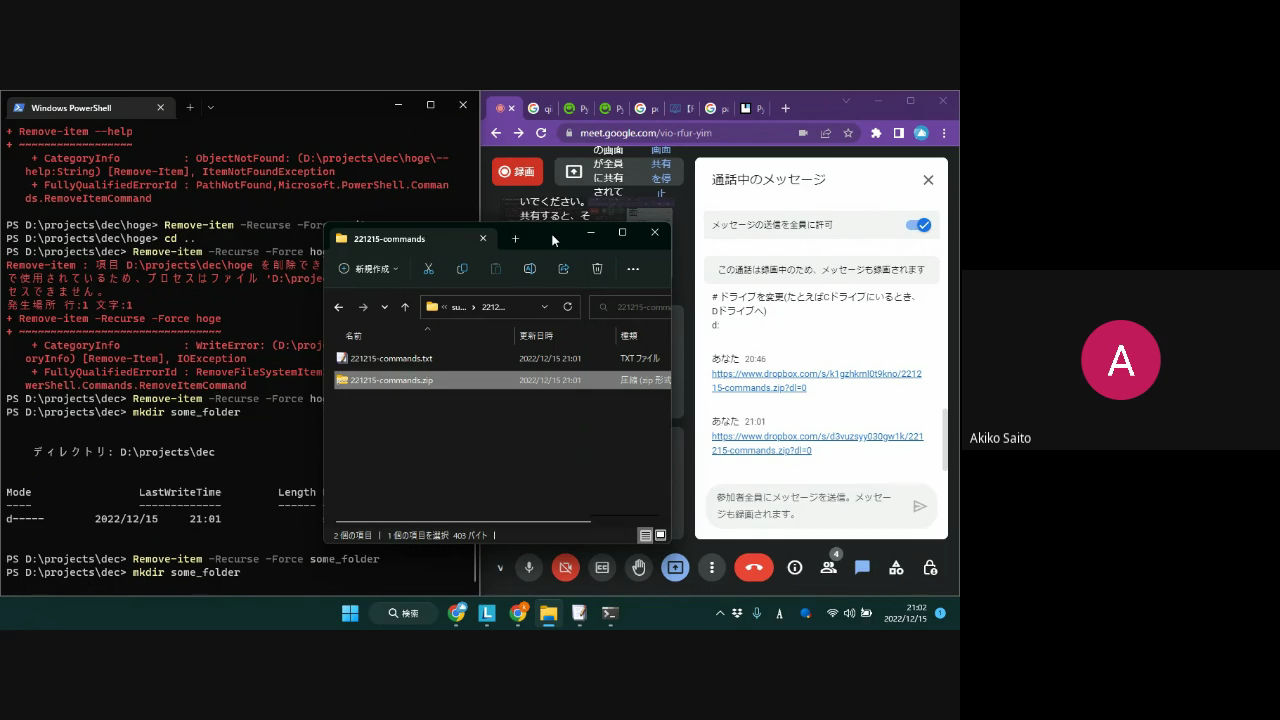Screen dimensions: 1280x720
Task: Click the Delete trash icon in Explorer
Action: (597, 269)
